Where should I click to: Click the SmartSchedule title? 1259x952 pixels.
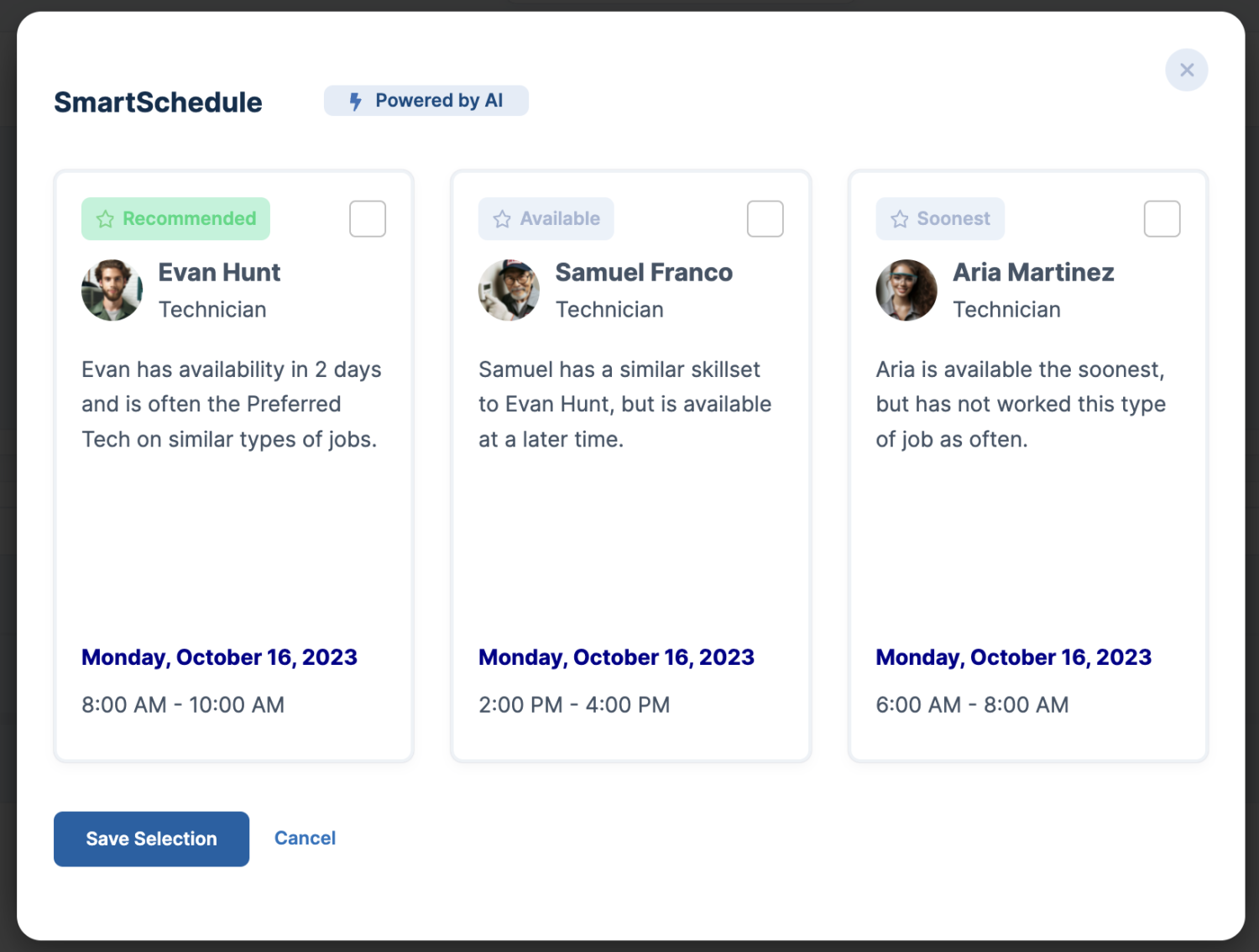click(158, 102)
